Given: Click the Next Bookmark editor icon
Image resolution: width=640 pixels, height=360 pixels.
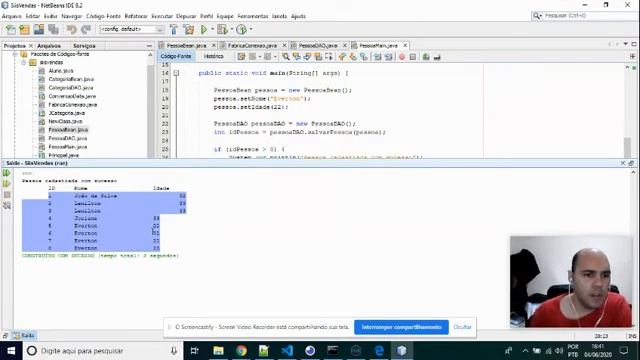Looking at the screenshot, I should [x=353, y=57].
